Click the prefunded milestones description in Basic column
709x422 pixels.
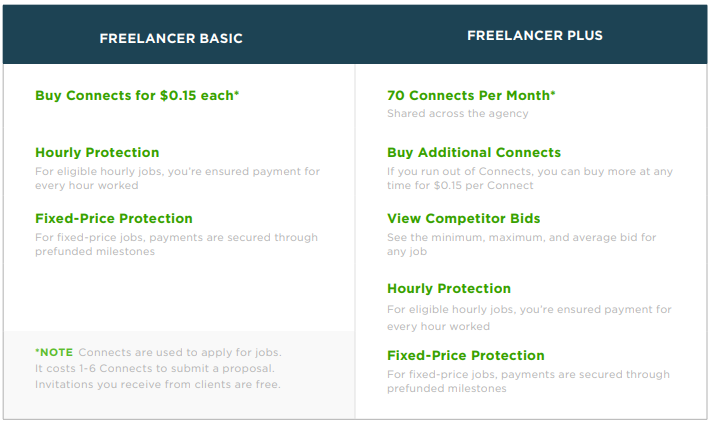pos(176,244)
